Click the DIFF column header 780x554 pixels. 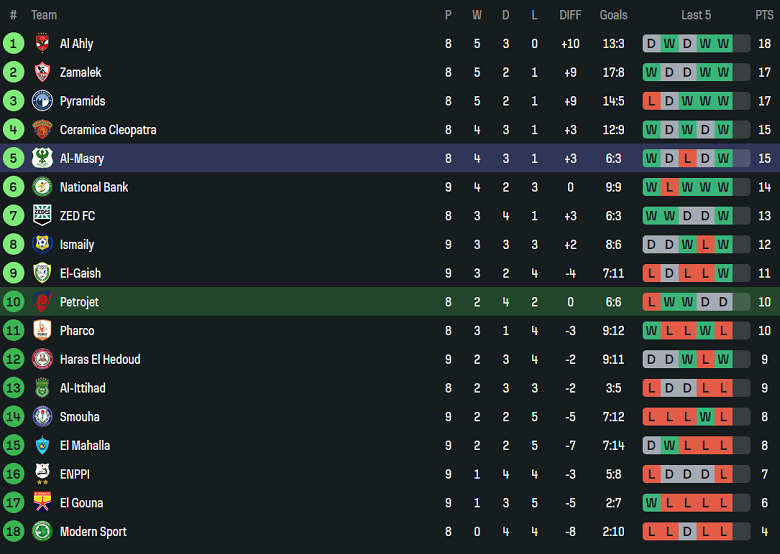point(570,15)
